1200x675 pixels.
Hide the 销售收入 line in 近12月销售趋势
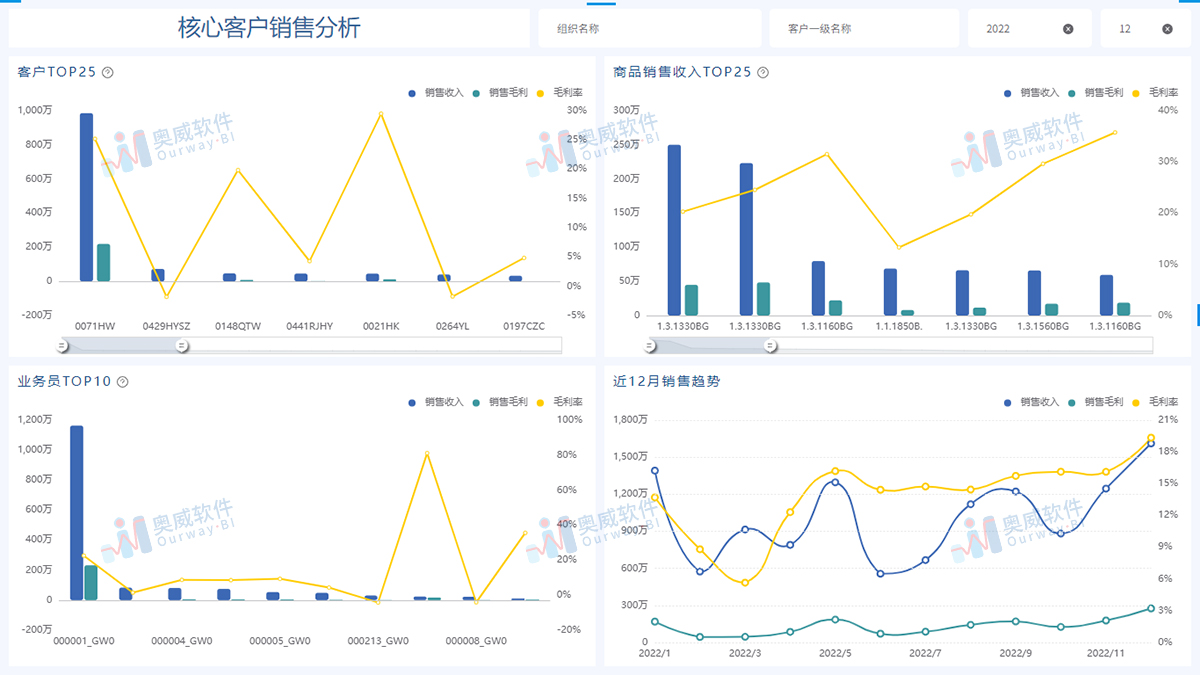point(1006,402)
